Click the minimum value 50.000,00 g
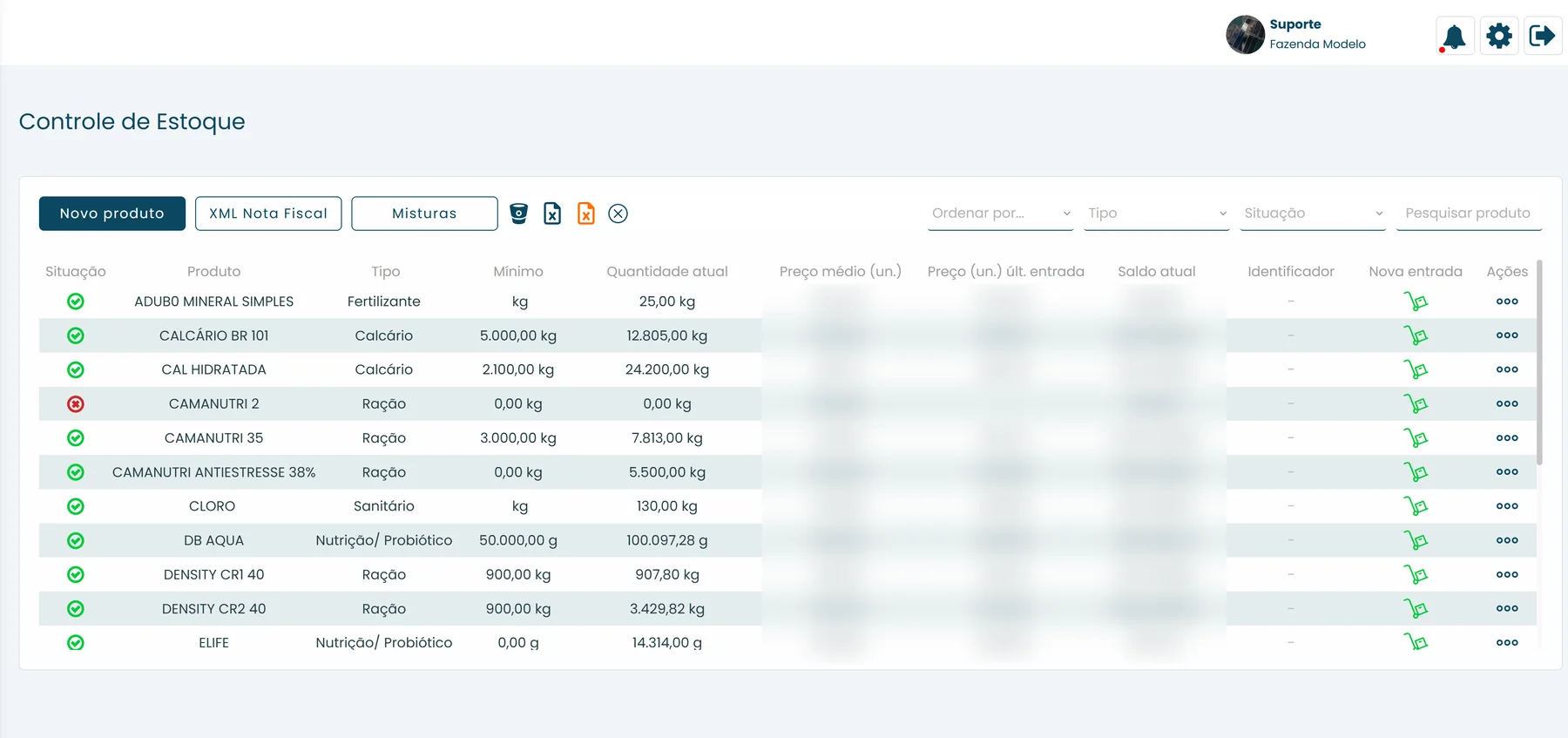The image size is (1568, 738). point(518,540)
